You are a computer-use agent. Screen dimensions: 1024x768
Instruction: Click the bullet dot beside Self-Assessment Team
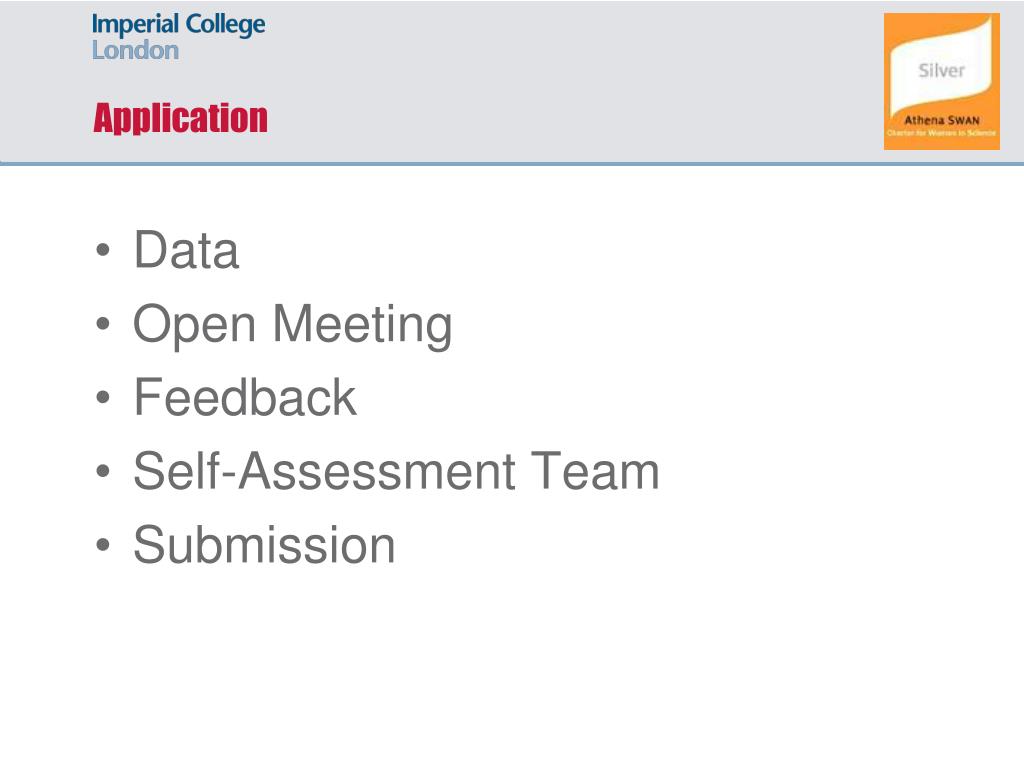click(x=103, y=471)
